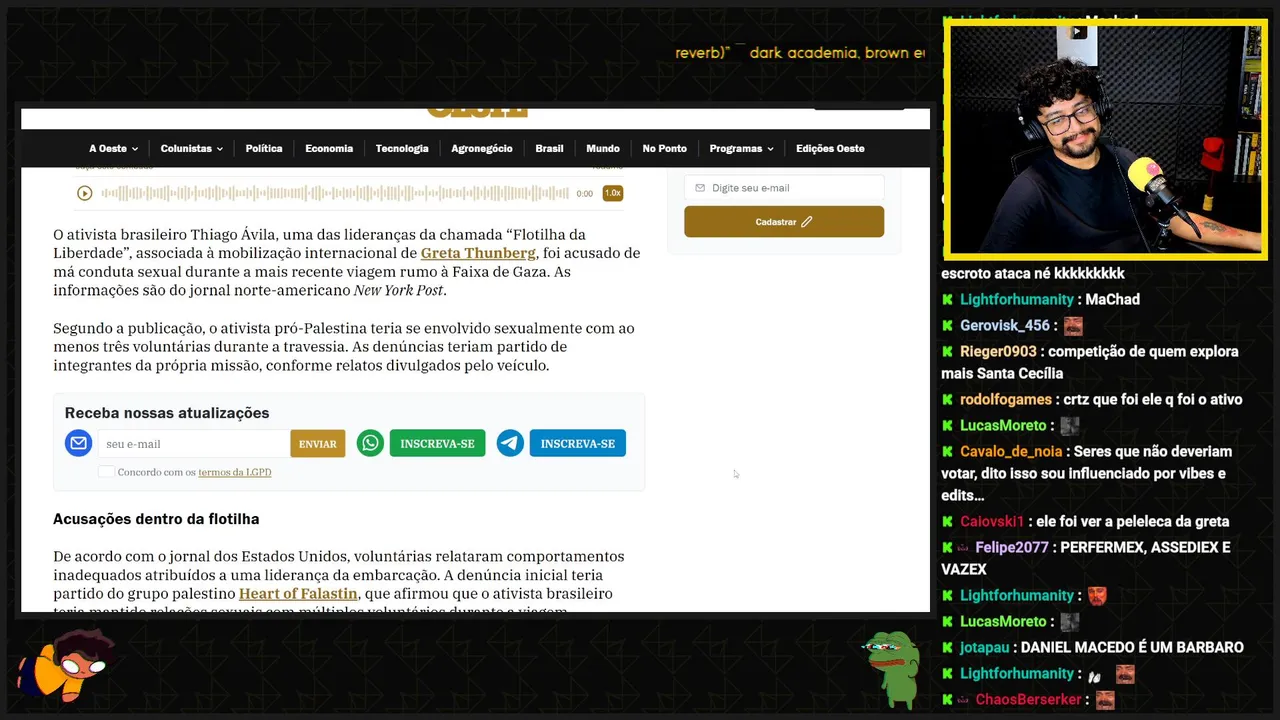
Task: Click the Rieger0903 chat username
Action: pyautogui.click(x=998, y=351)
